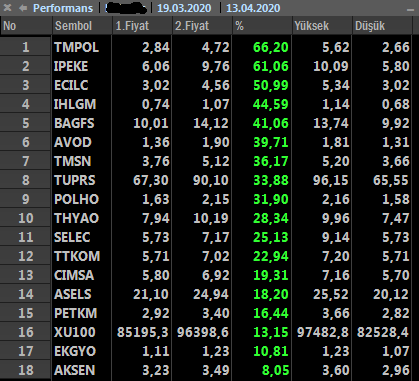The width and height of the screenshot is (419, 381).
Task: Click TMPOL low value 2,66
Action: click(396, 47)
